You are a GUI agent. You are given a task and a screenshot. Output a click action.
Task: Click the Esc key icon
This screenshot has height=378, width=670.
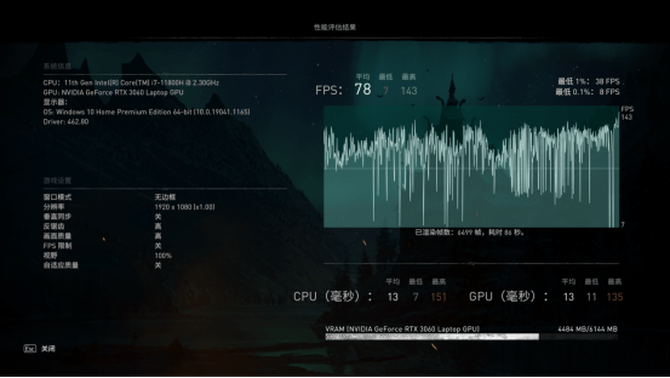29,349
